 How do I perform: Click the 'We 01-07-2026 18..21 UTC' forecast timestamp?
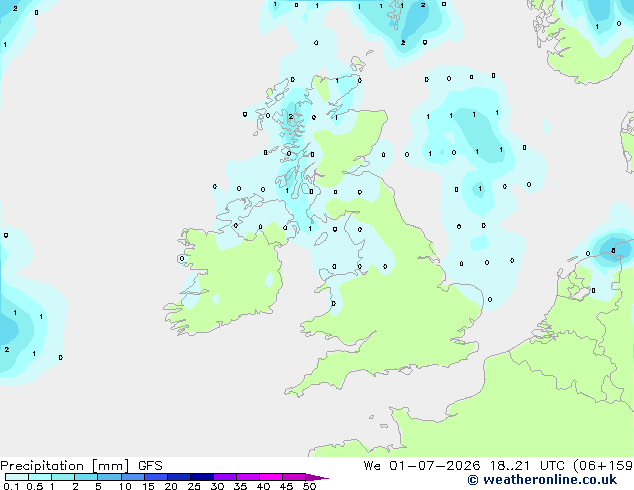coord(466,466)
